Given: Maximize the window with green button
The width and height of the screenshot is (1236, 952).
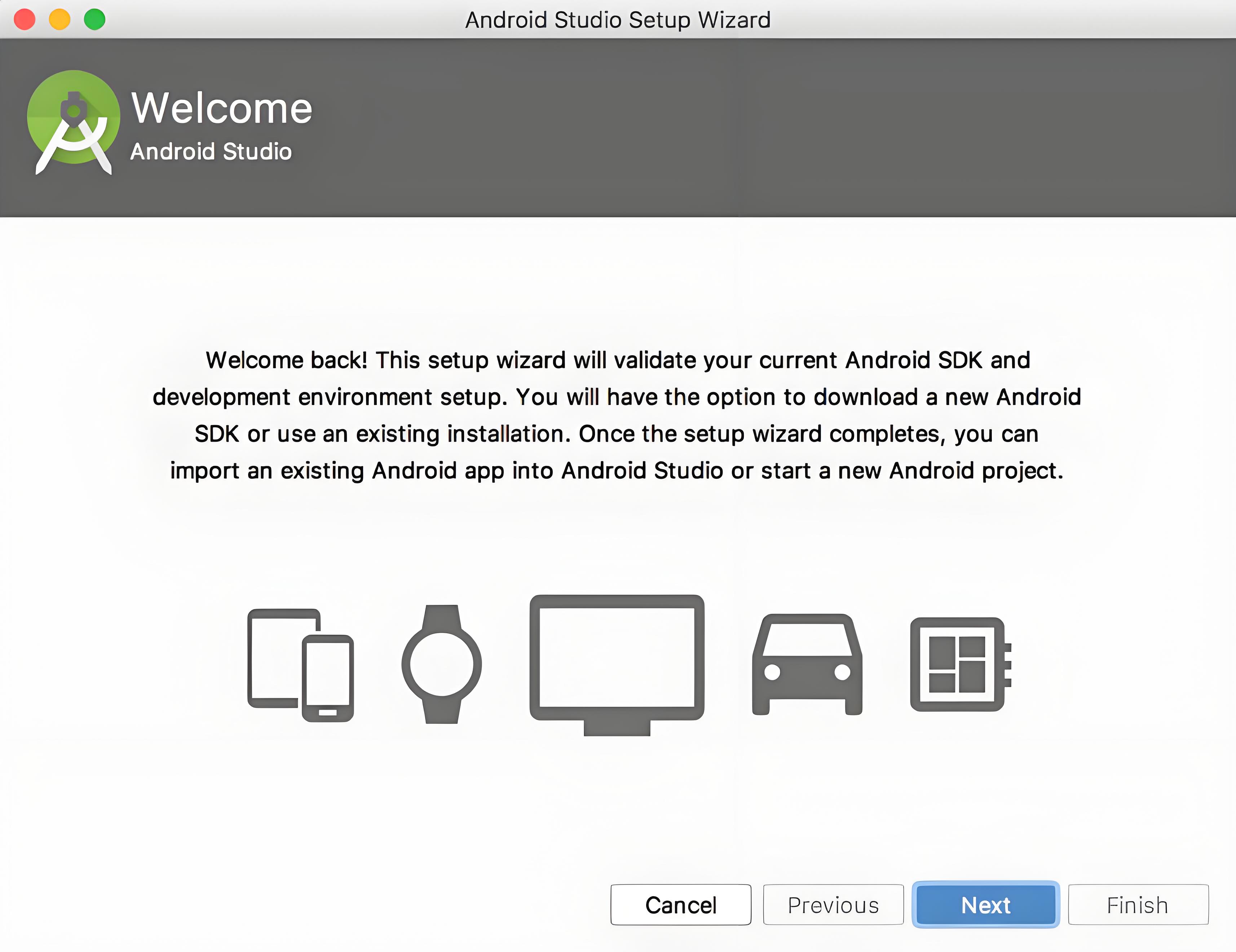Looking at the screenshot, I should (94, 19).
